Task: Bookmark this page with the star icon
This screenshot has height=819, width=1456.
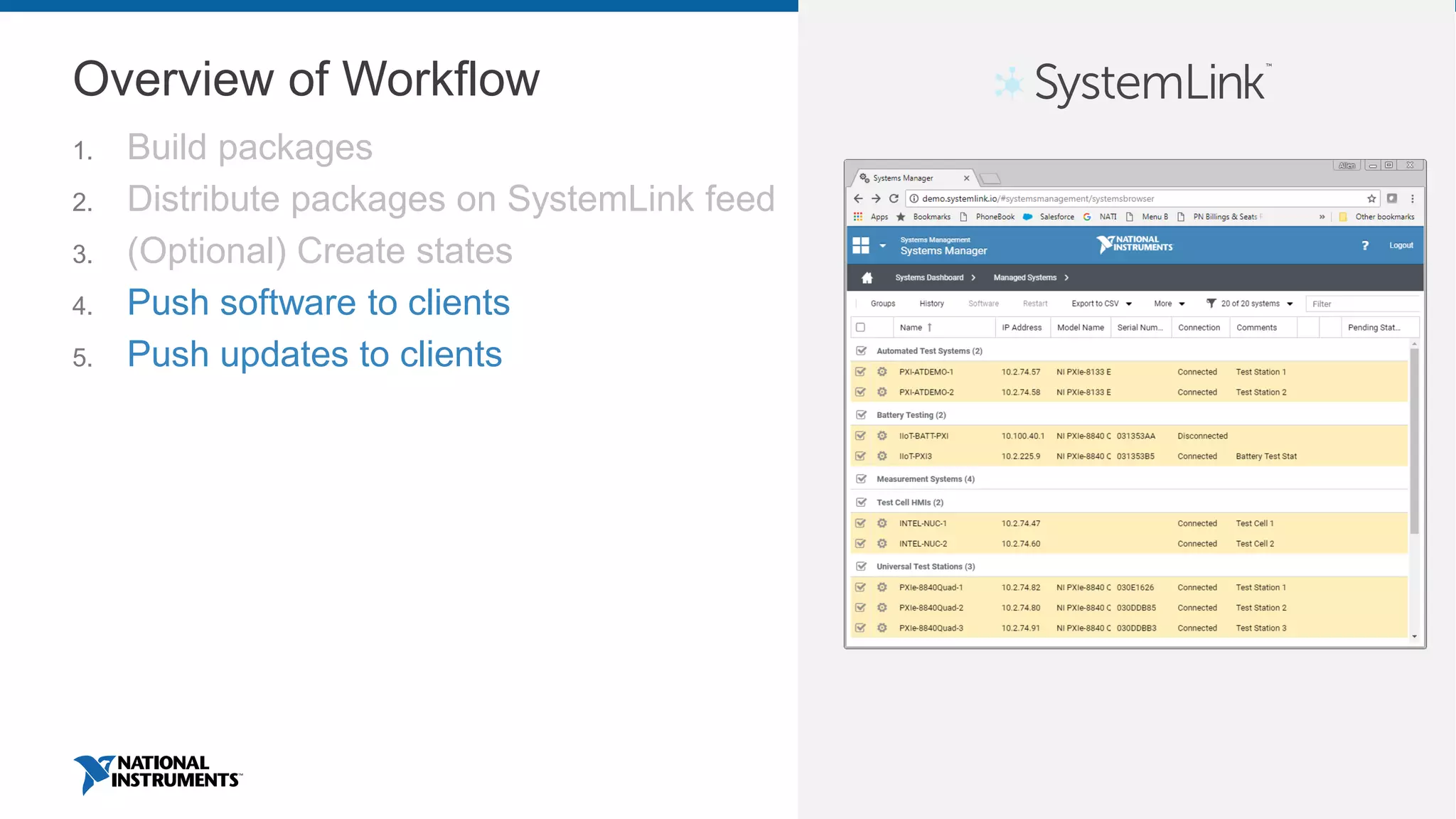Action: (x=1371, y=199)
